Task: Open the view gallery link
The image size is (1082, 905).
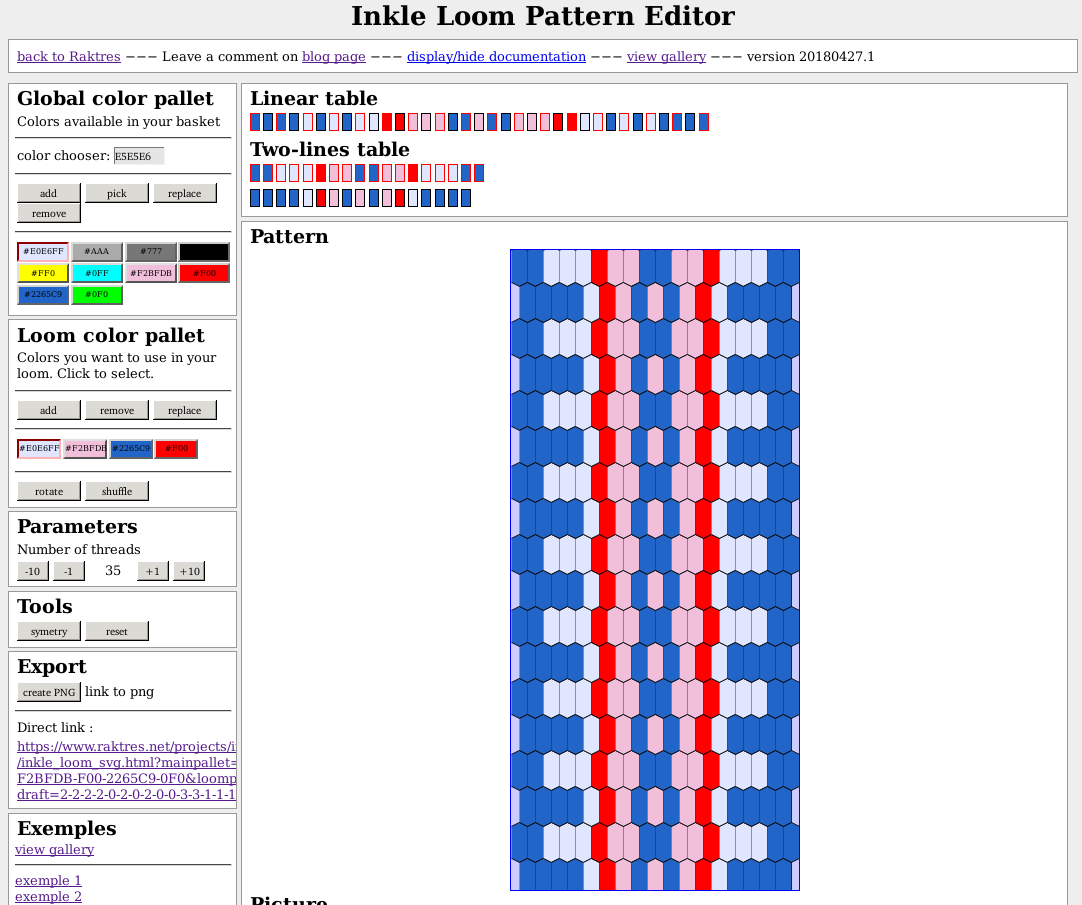Action: [666, 56]
